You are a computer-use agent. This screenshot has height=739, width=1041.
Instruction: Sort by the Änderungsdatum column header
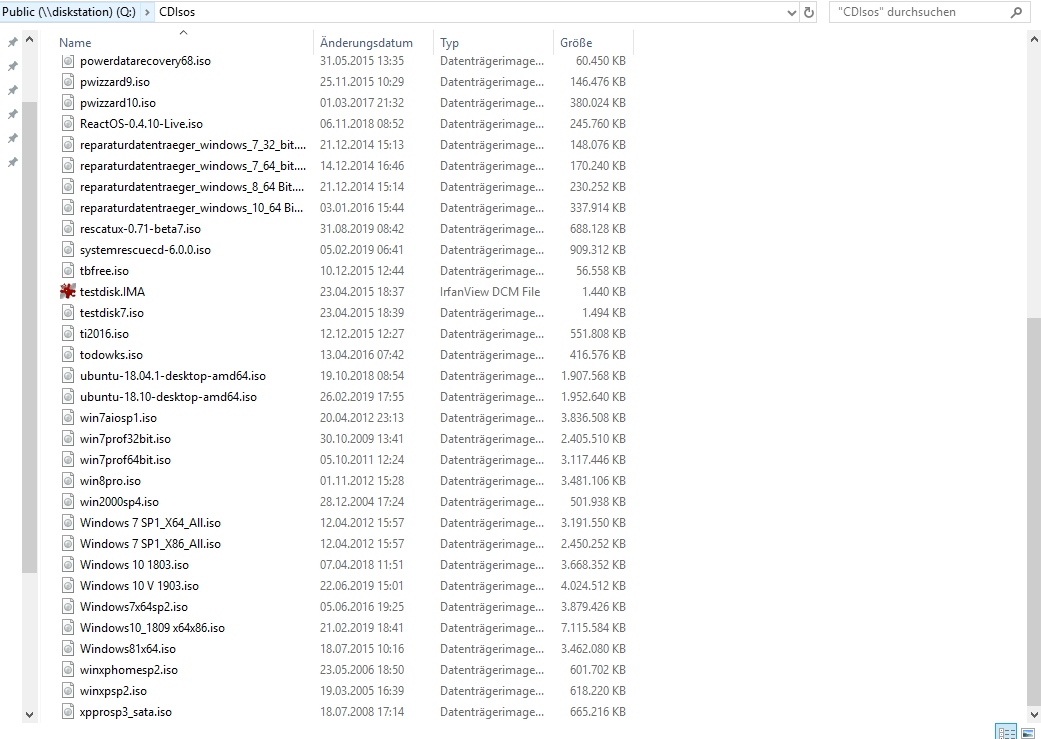coord(373,42)
